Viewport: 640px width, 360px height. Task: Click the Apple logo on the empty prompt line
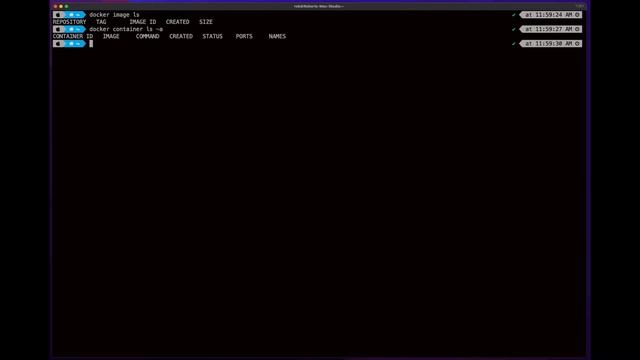(x=58, y=44)
